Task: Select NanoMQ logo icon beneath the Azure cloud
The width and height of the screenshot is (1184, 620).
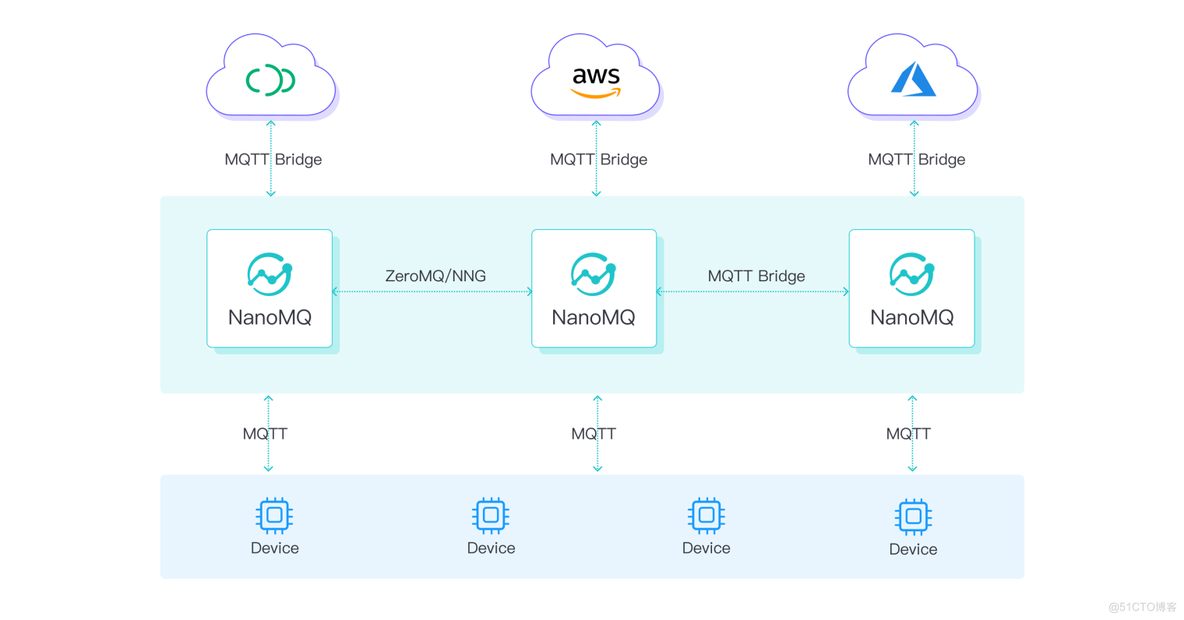Action: tap(912, 274)
